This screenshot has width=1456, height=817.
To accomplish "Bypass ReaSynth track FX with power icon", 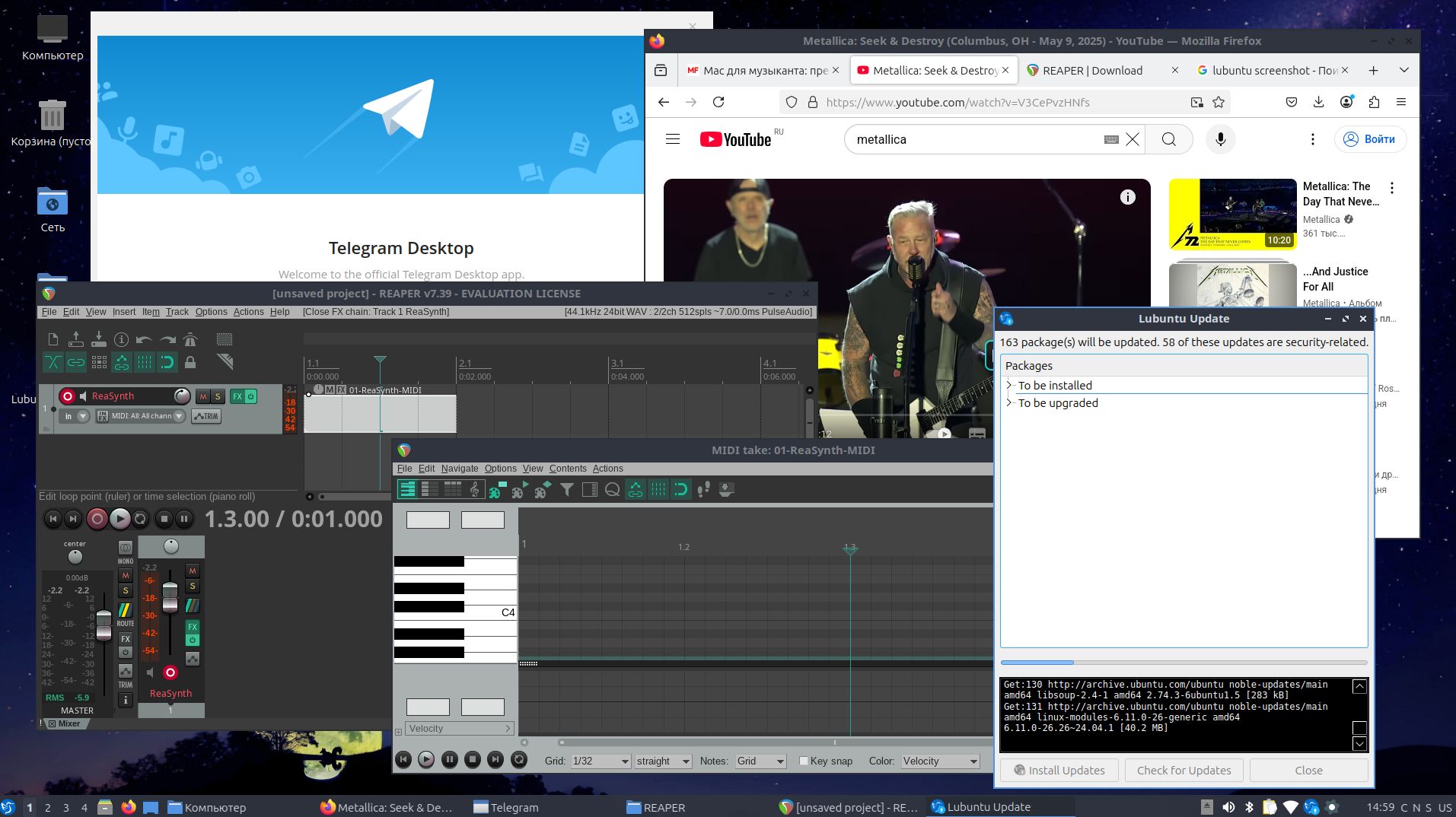I will coord(251,396).
